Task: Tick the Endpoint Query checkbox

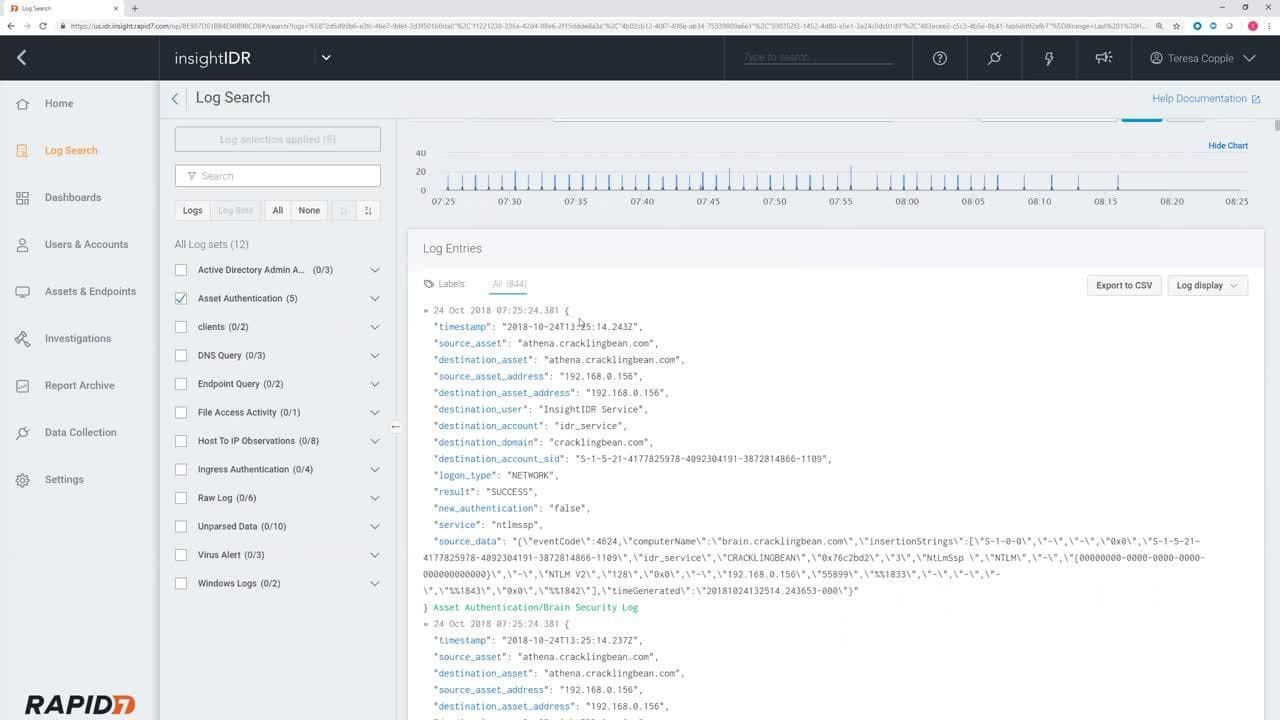Action: [x=181, y=384]
